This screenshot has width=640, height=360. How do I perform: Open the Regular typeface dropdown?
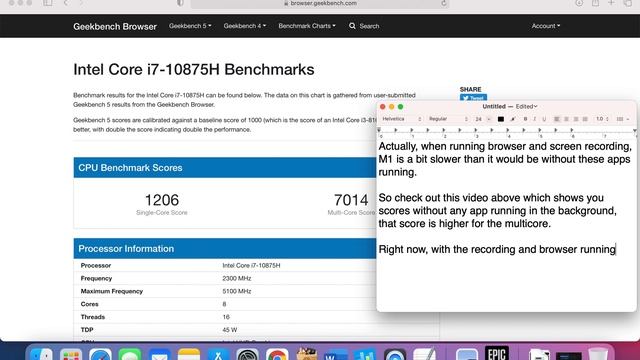click(x=448, y=119)
